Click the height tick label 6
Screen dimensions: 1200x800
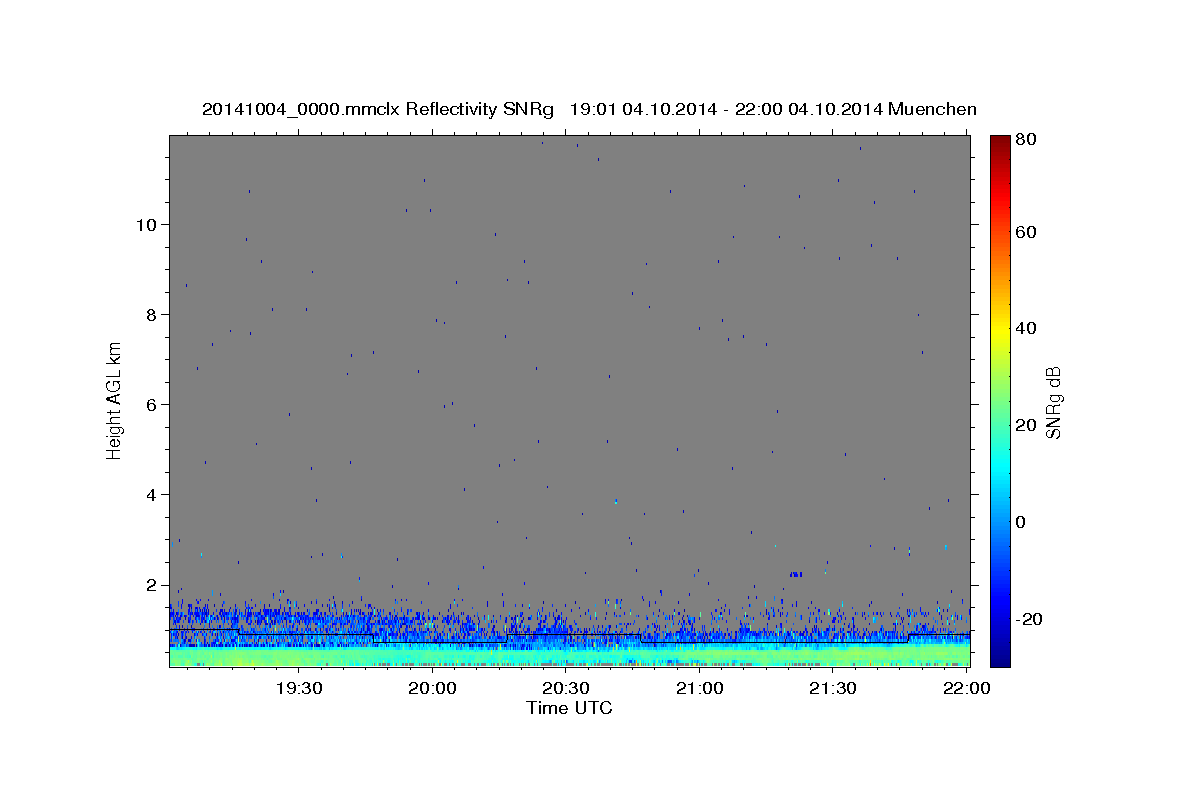pos(150,404)
